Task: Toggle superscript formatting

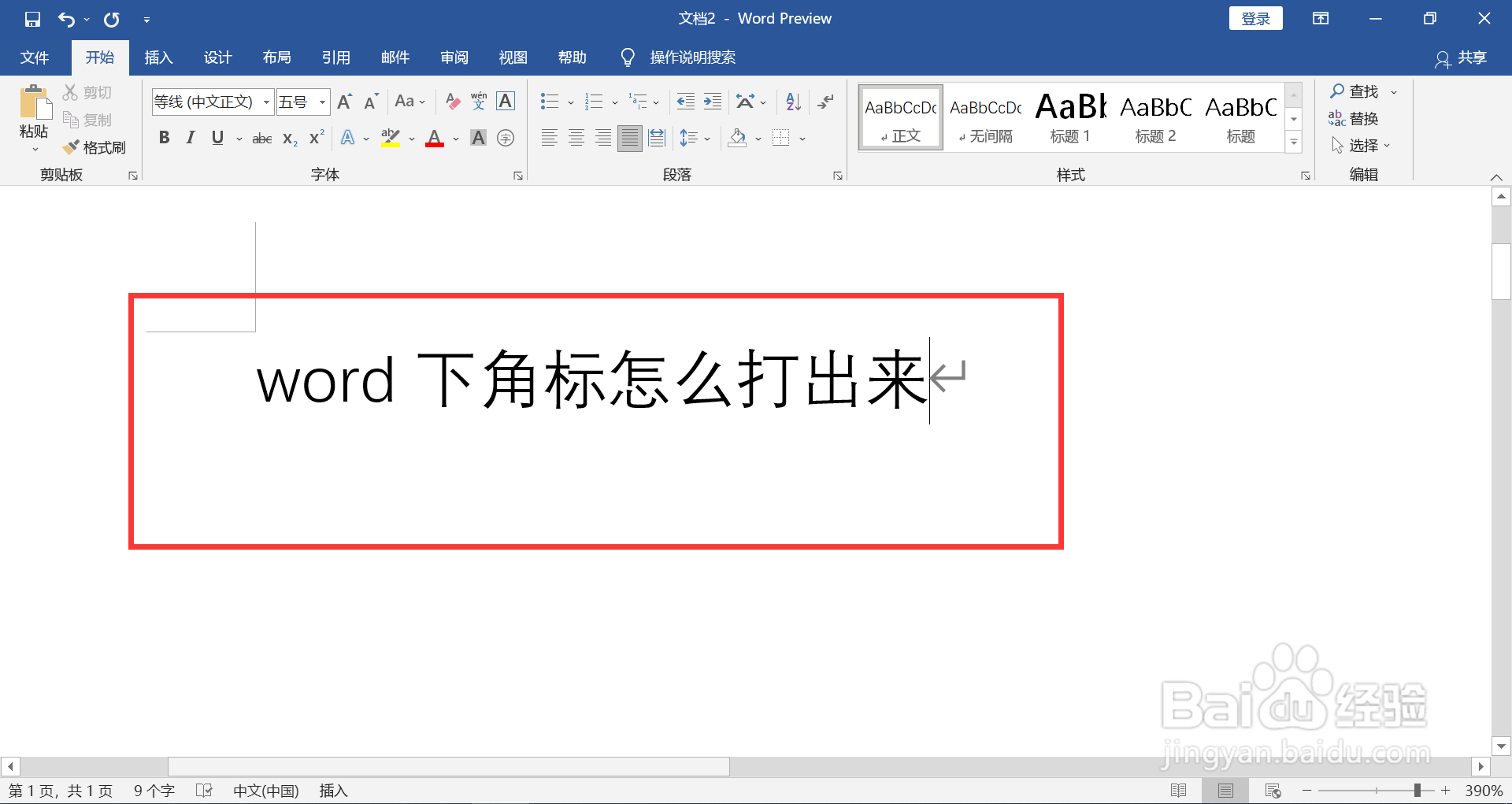Action: pos(317,139)
